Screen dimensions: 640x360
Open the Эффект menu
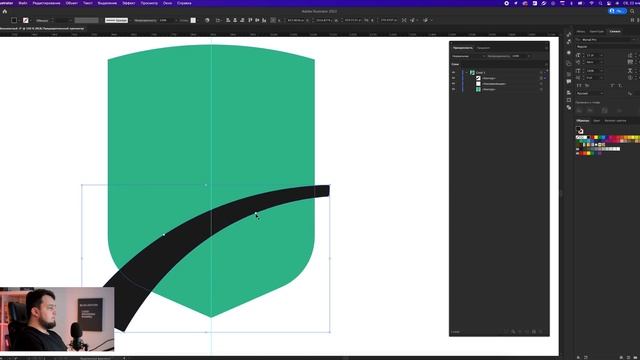(129, 3)
